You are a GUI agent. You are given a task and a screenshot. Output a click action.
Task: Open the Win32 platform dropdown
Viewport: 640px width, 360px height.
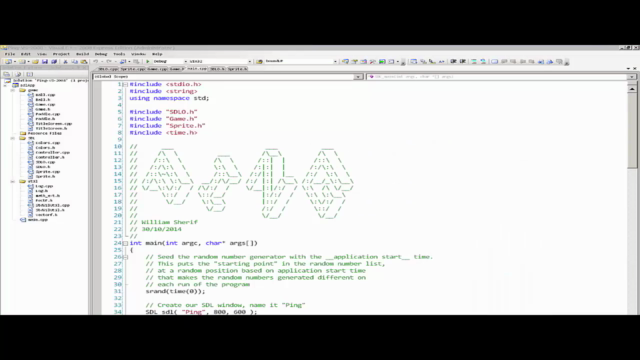(249, 62)
